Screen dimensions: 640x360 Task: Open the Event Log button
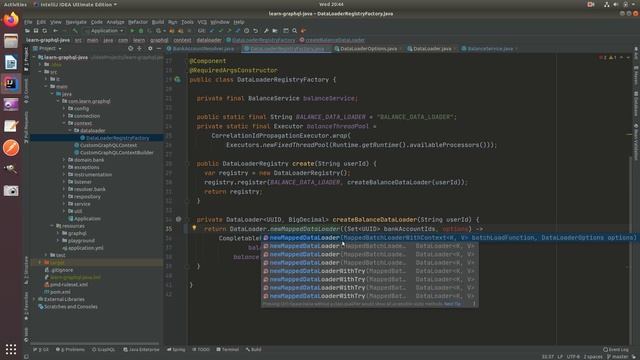(x=616, y=349)
